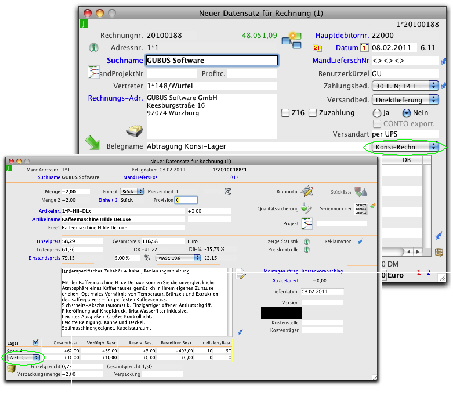Click the project chart icon beside Projekt field

[x=307, y=223]
